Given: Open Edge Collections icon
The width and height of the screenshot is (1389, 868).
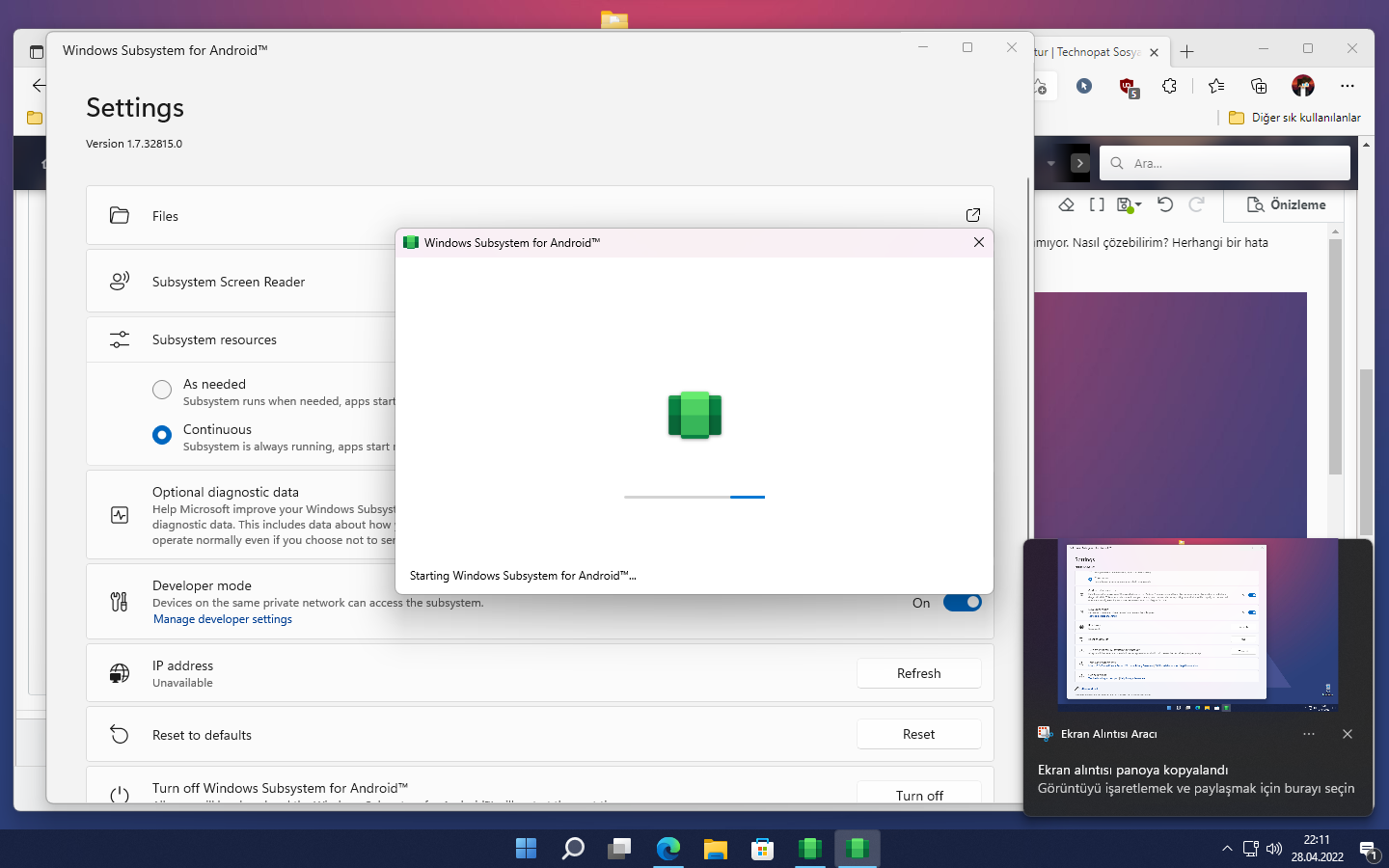Looking at the screenshot, I should (1259, 86).
